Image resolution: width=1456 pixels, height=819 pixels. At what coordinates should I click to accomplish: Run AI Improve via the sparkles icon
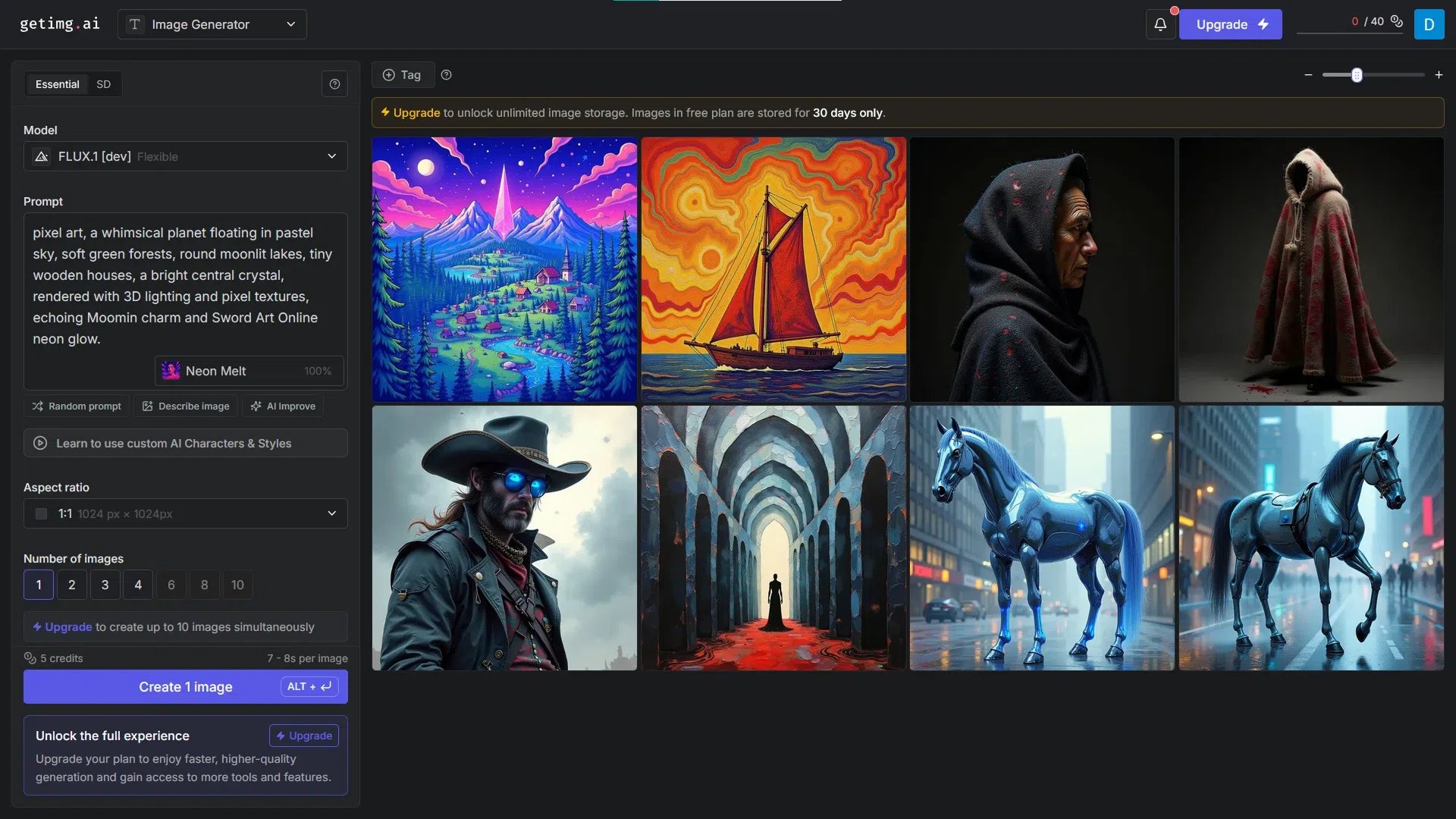(258, 406)
